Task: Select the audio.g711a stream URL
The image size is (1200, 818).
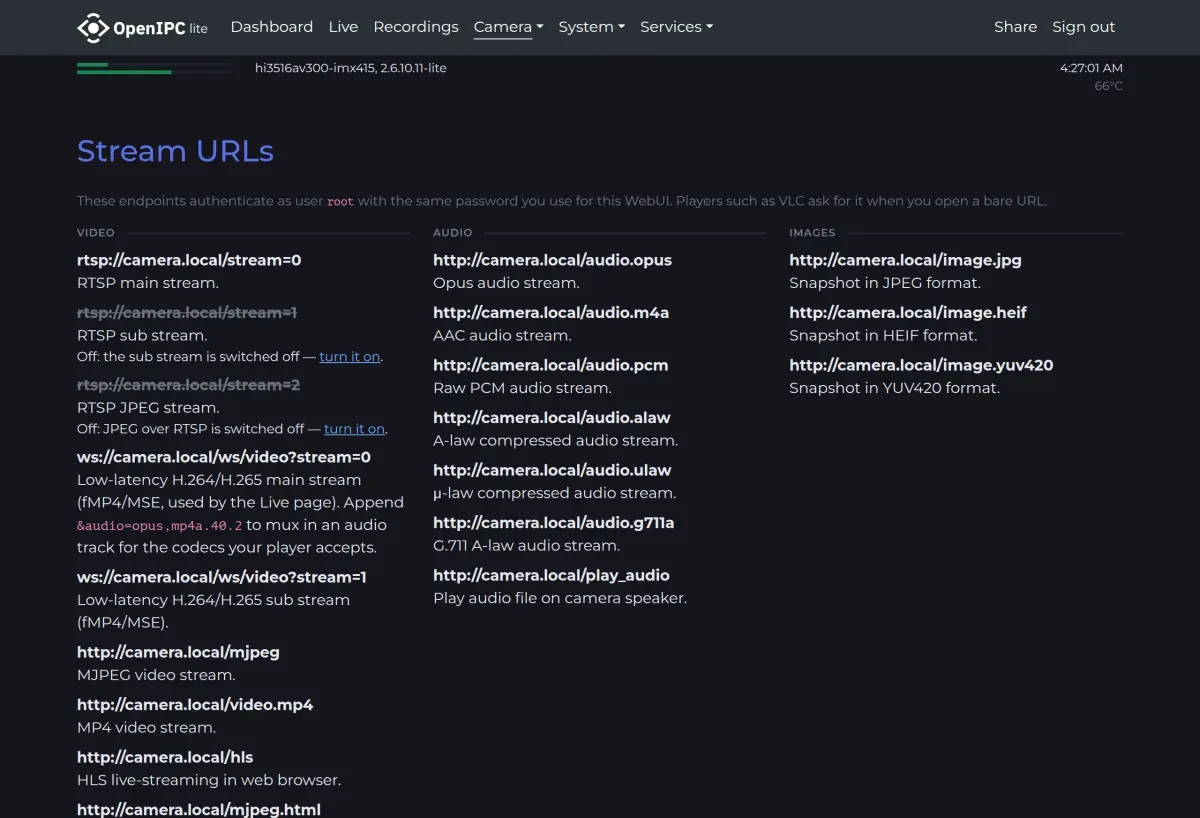Action: (554, 522)
